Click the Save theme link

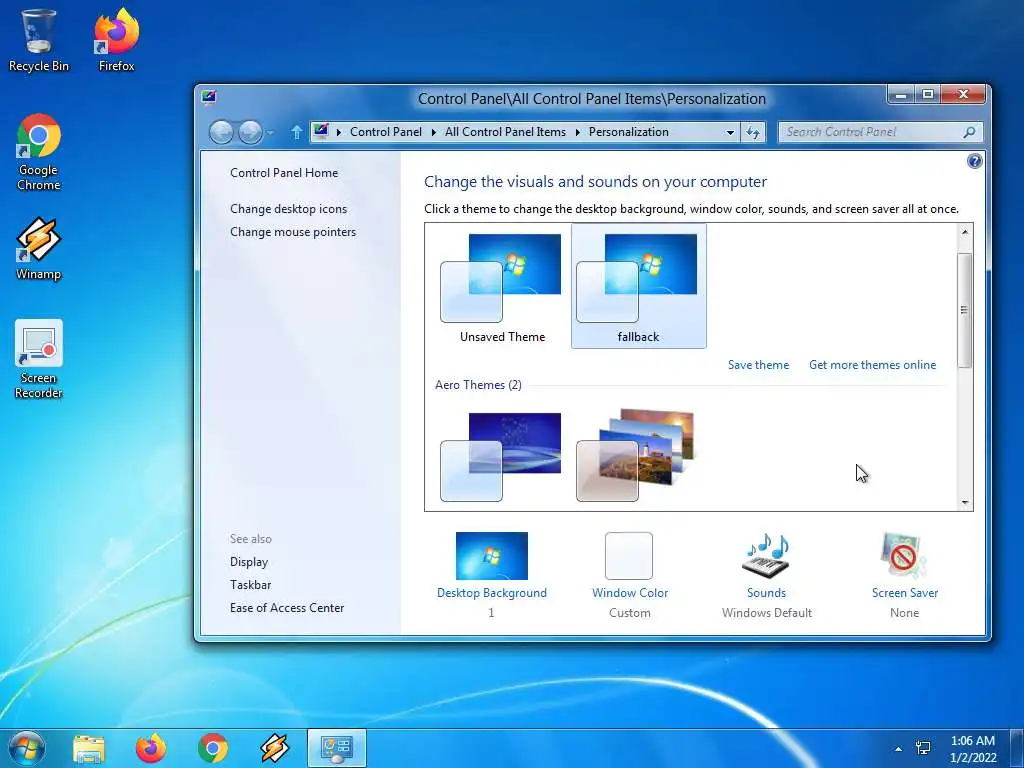coord(758,365)
